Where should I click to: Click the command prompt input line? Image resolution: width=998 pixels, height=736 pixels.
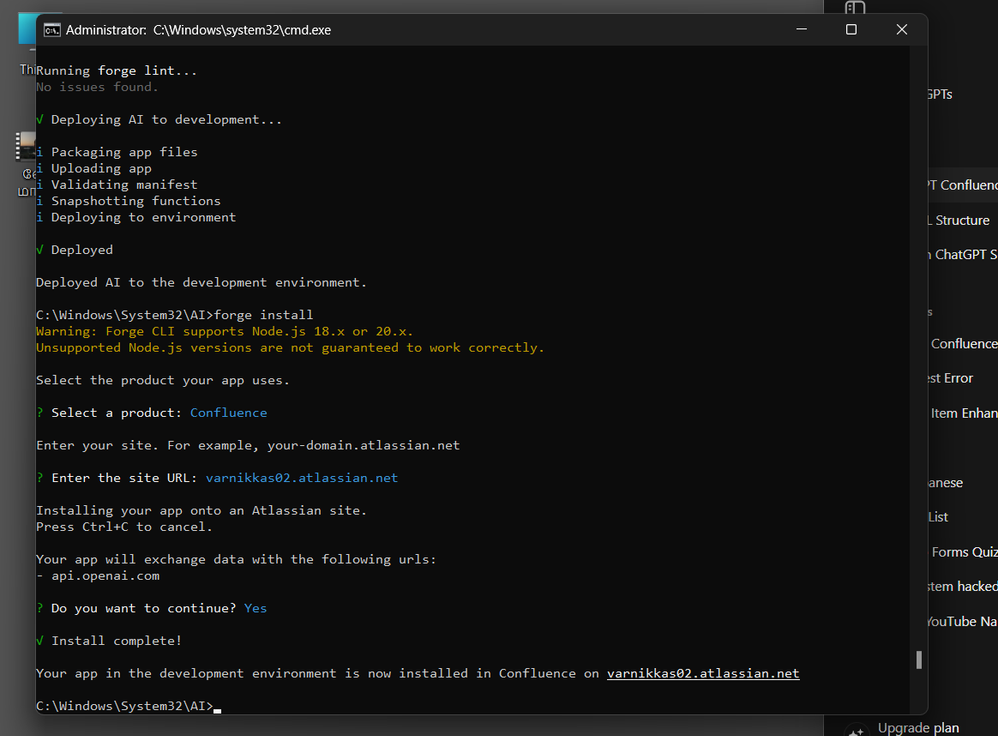129,706
